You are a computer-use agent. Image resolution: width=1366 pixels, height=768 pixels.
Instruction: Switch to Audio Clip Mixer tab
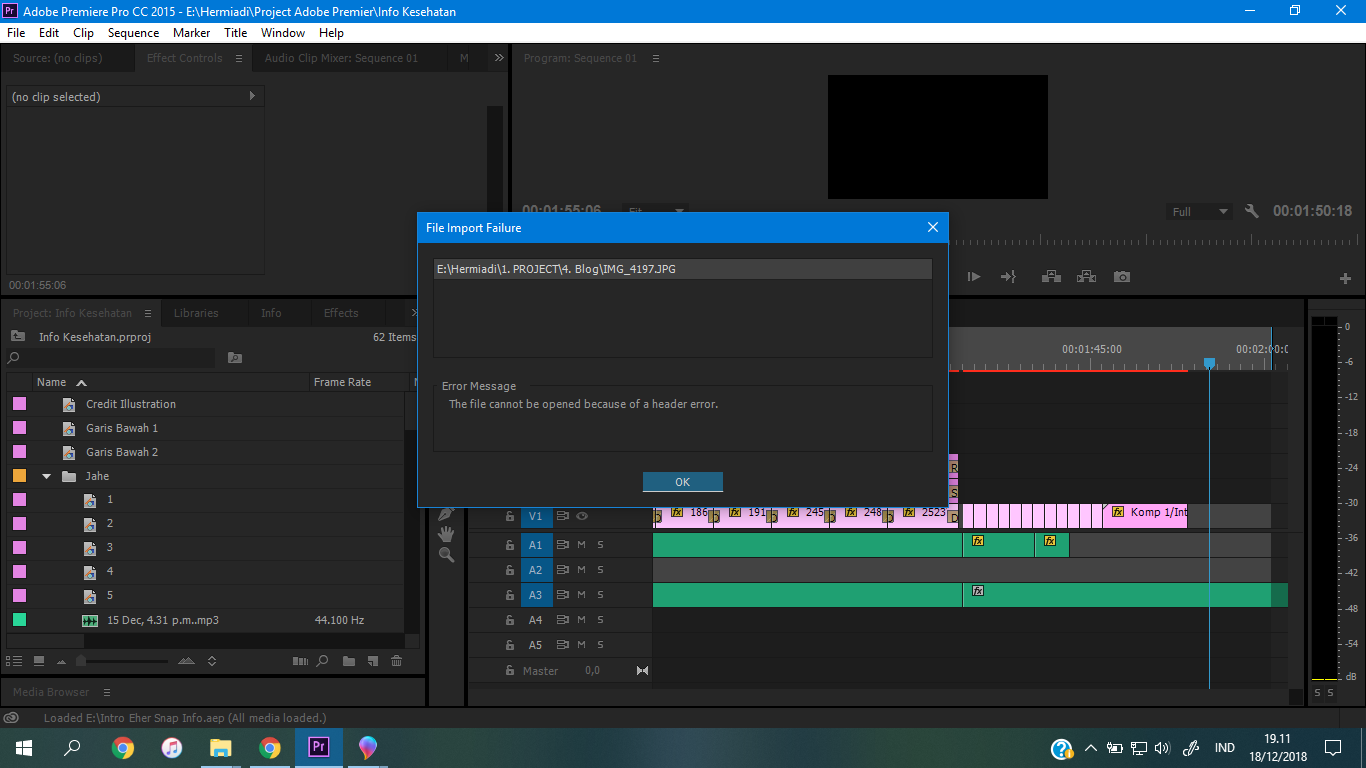click(x=341, y=58)
